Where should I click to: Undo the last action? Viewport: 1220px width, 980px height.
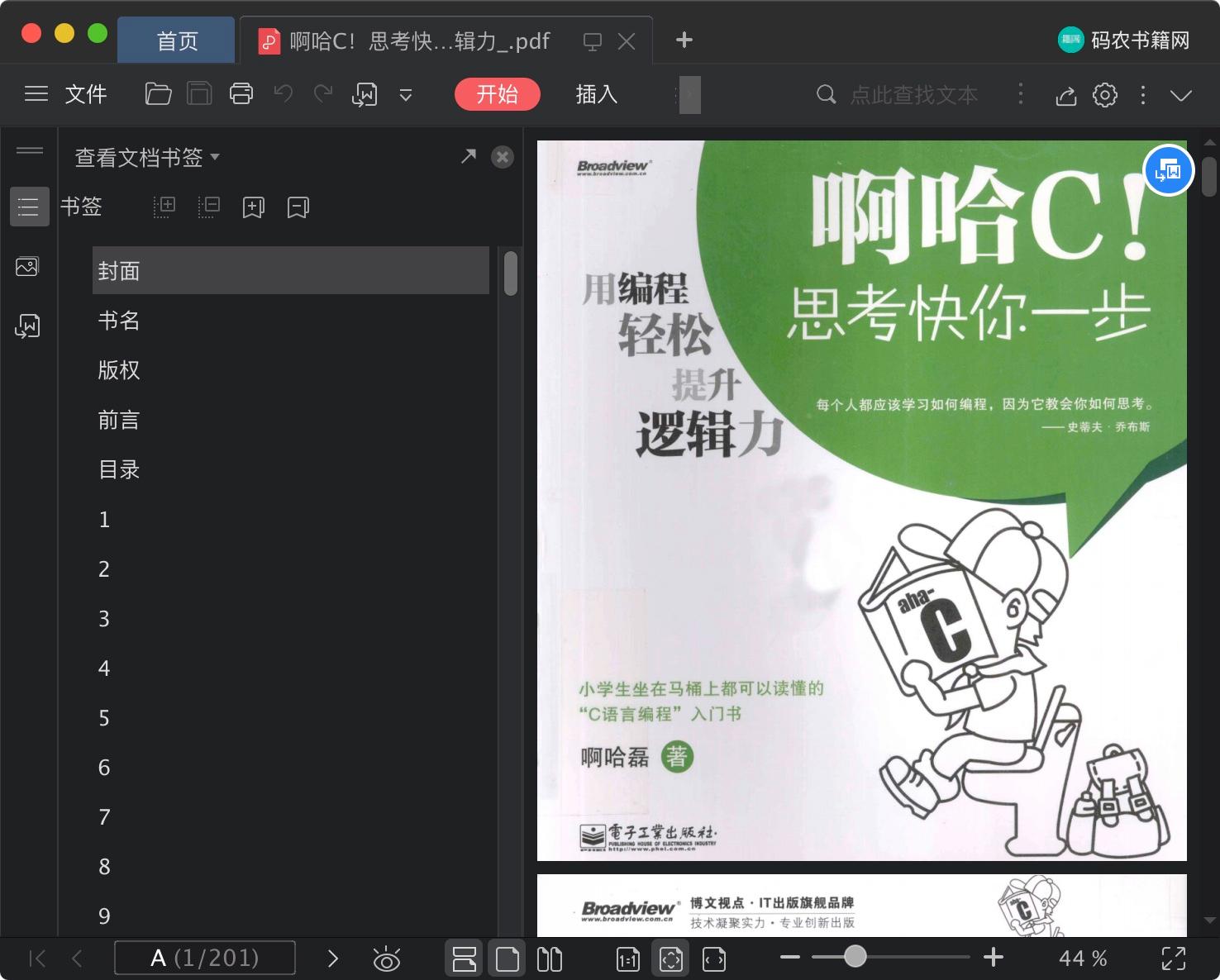(x=284, y=93)
